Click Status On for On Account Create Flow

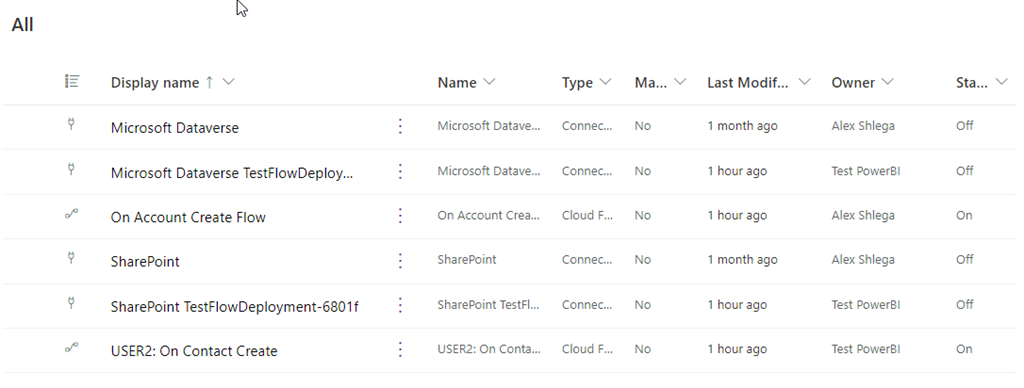click(964, 216)
